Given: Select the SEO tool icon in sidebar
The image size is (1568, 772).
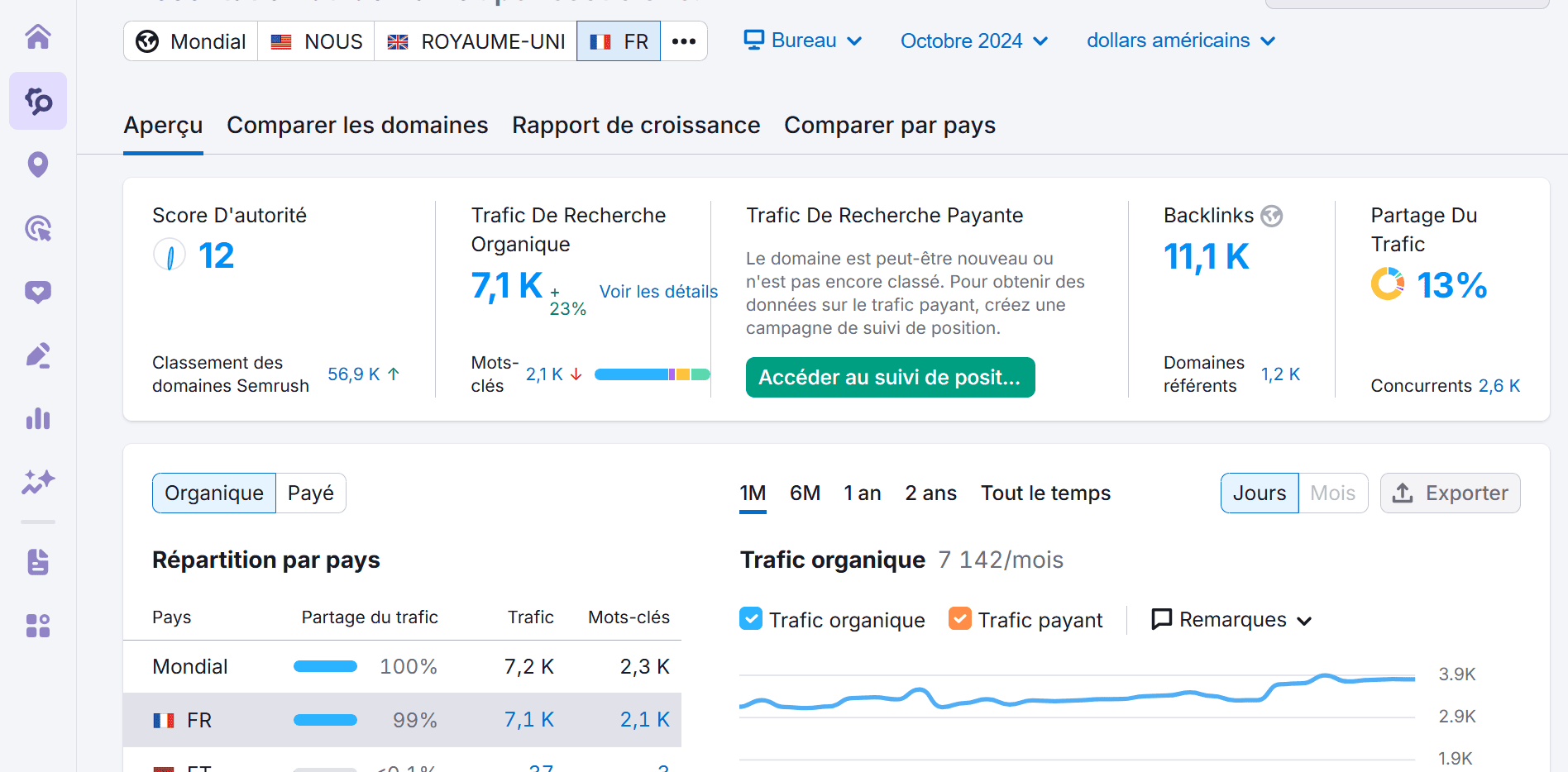Looking at the screenshot, I should click(x=38, y=101).
